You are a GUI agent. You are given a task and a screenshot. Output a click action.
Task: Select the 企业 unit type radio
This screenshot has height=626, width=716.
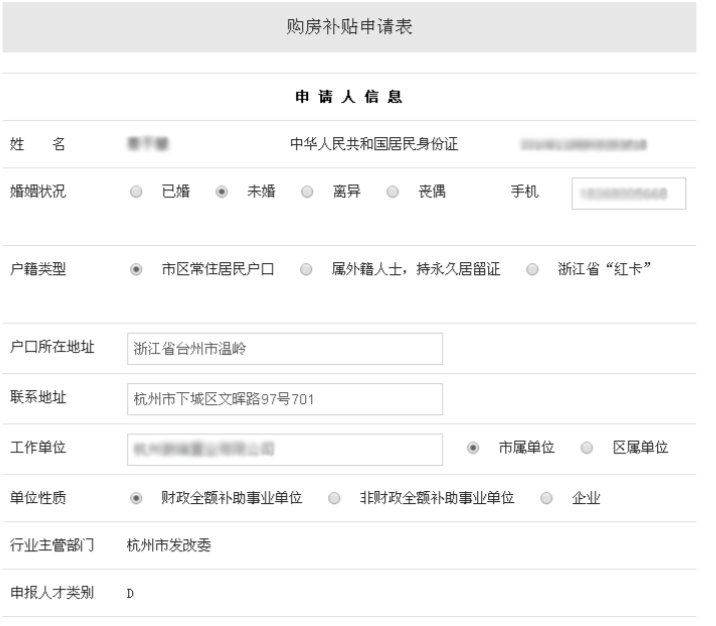tap(546, 498)
